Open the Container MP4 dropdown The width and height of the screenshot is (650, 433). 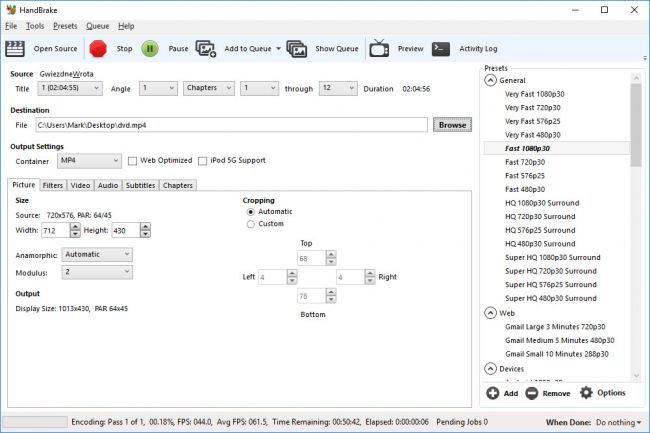coord(87,160)
